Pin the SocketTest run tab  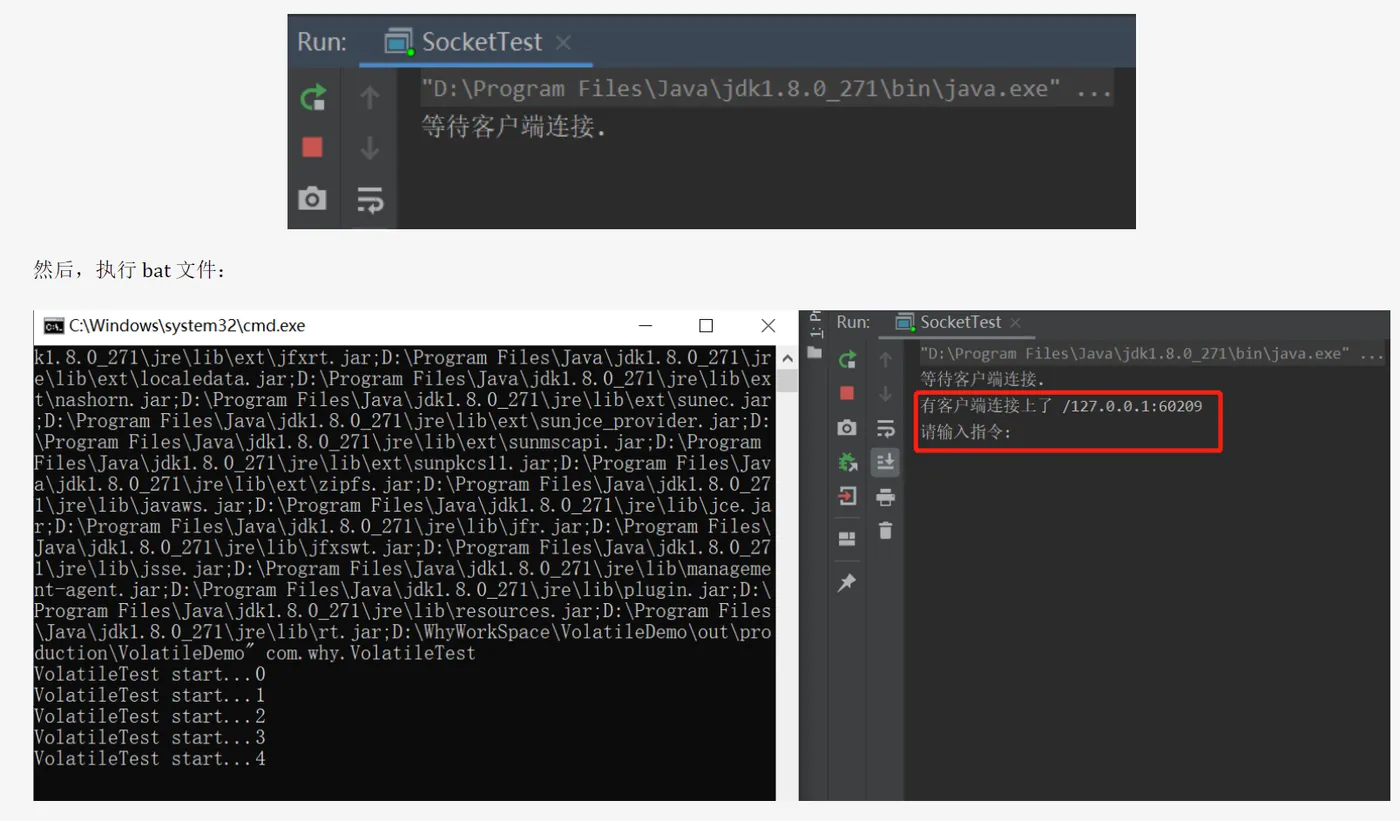click(847, 582)
